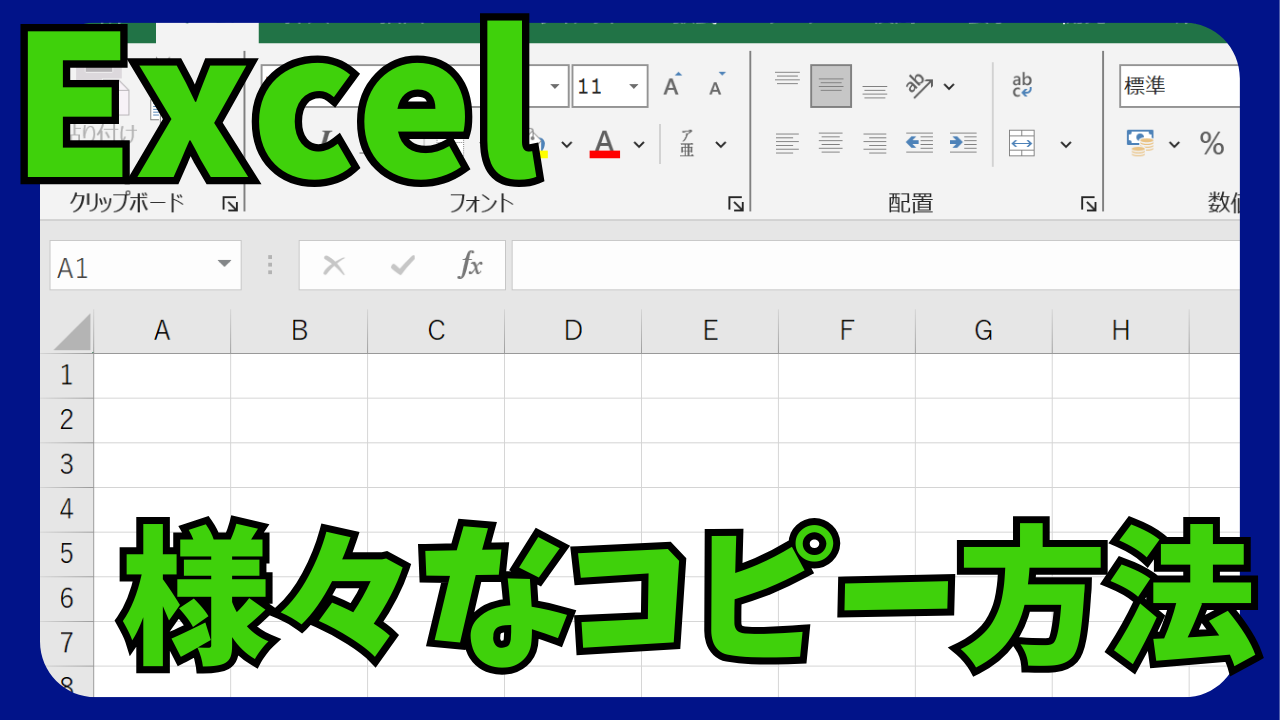
Task: Toggle wrap text for the cell
Action: tap(1022, 86)
